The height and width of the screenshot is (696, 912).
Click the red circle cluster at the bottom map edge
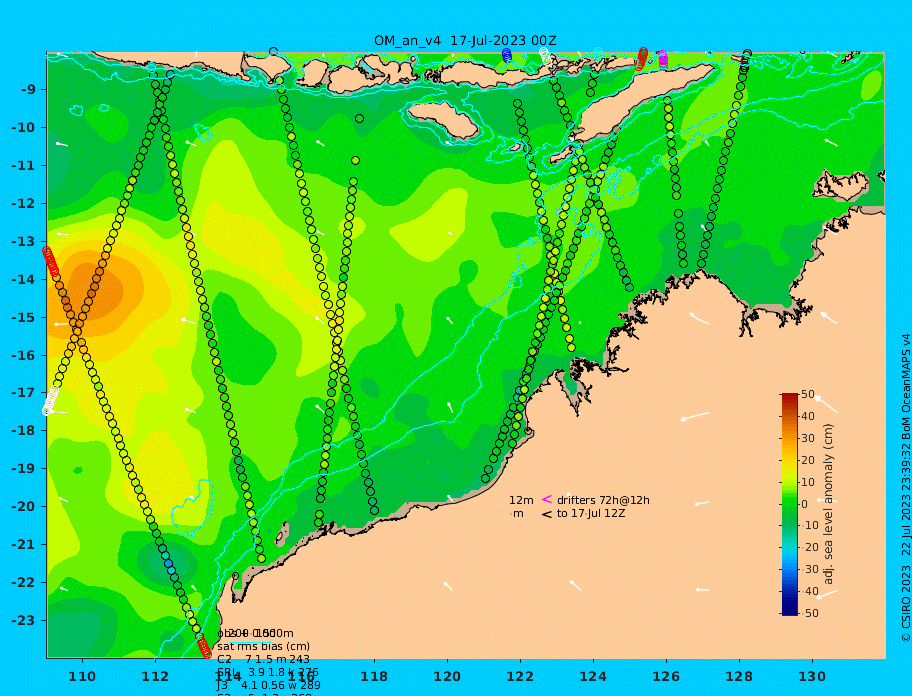coord(204,647)
